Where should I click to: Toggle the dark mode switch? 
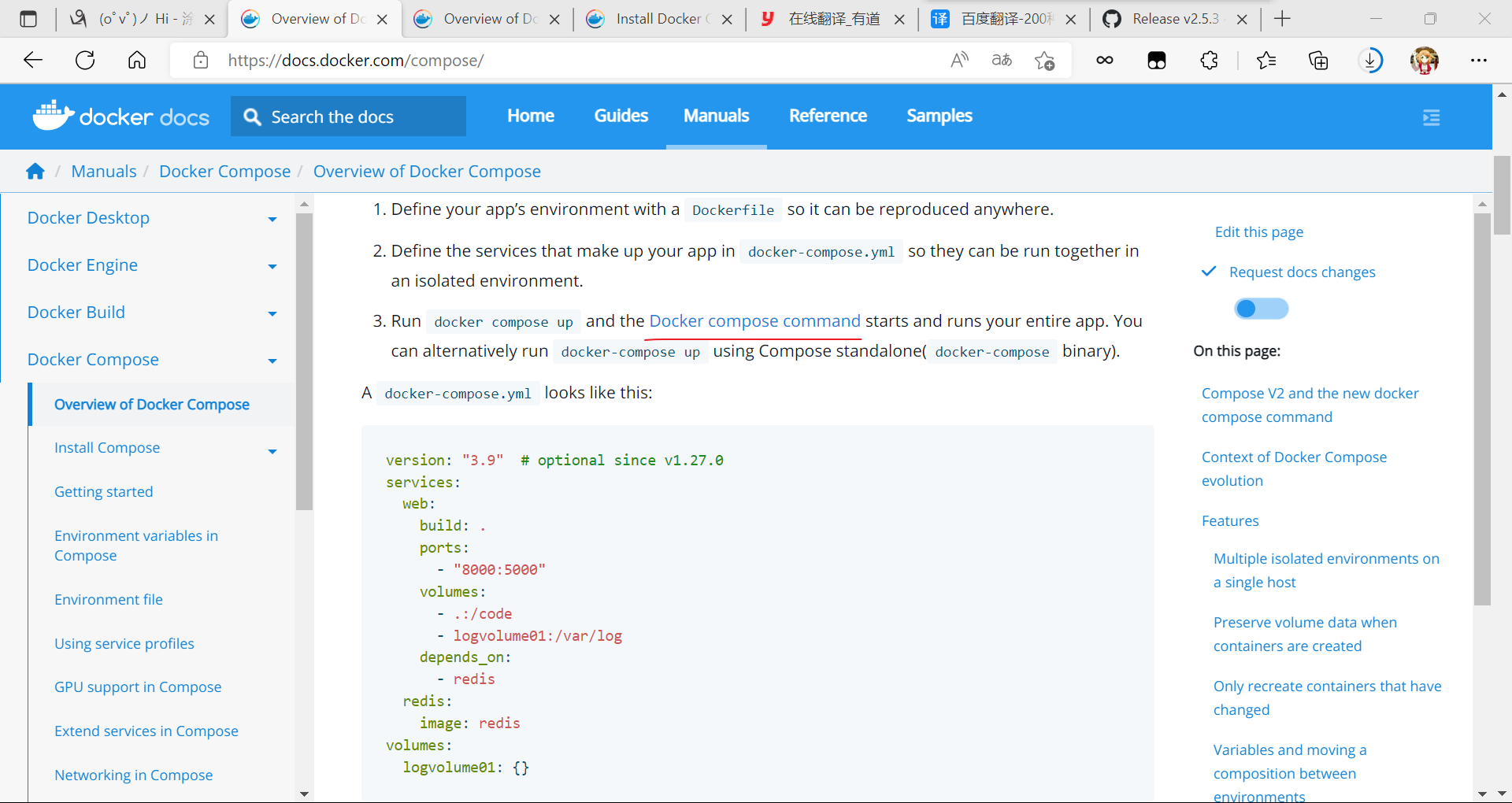tap(1261, 309)
